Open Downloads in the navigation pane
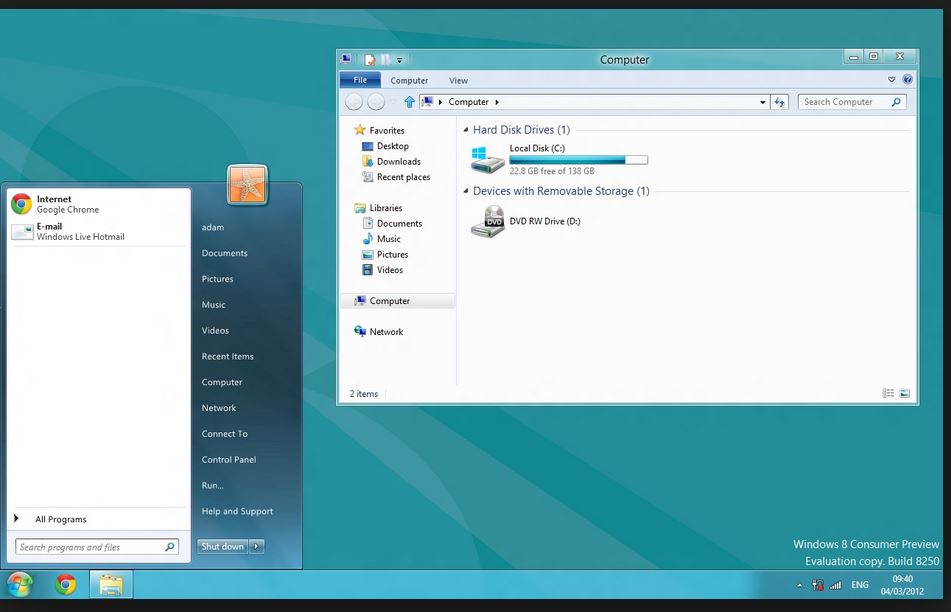This screenshot has height=612, width=951. 392,161
